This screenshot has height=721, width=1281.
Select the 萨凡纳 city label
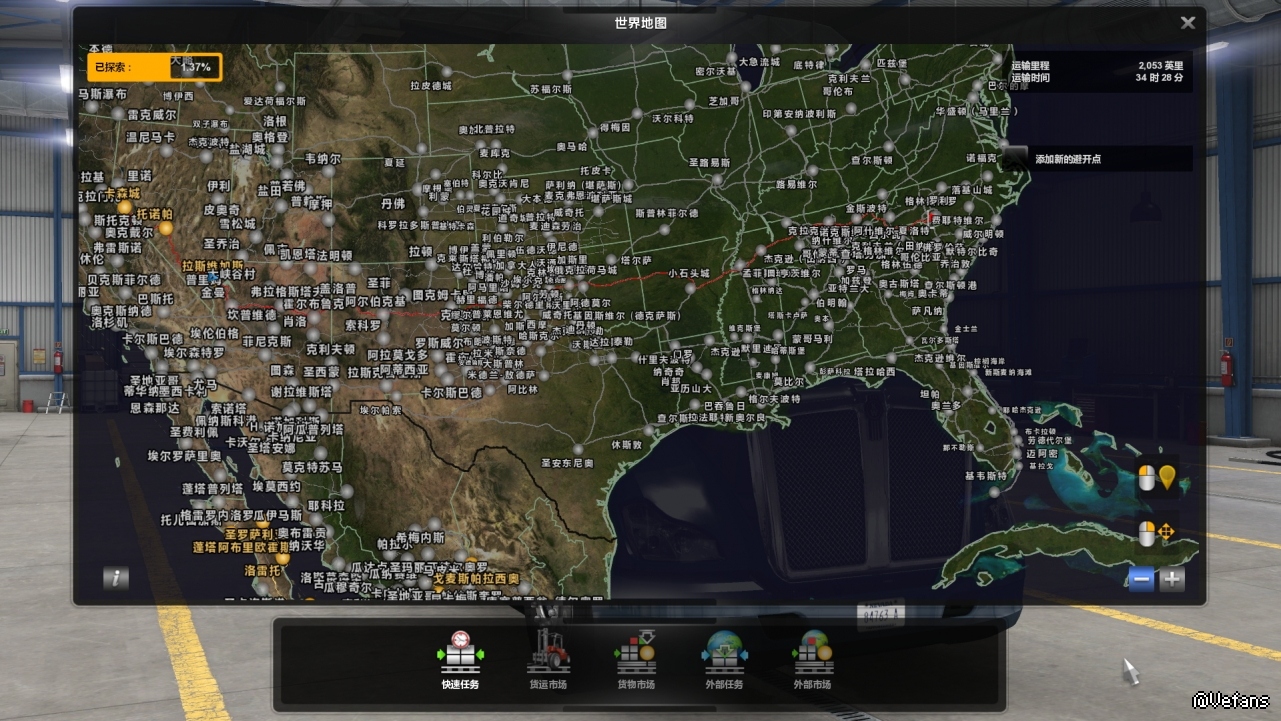click(927, 311)
